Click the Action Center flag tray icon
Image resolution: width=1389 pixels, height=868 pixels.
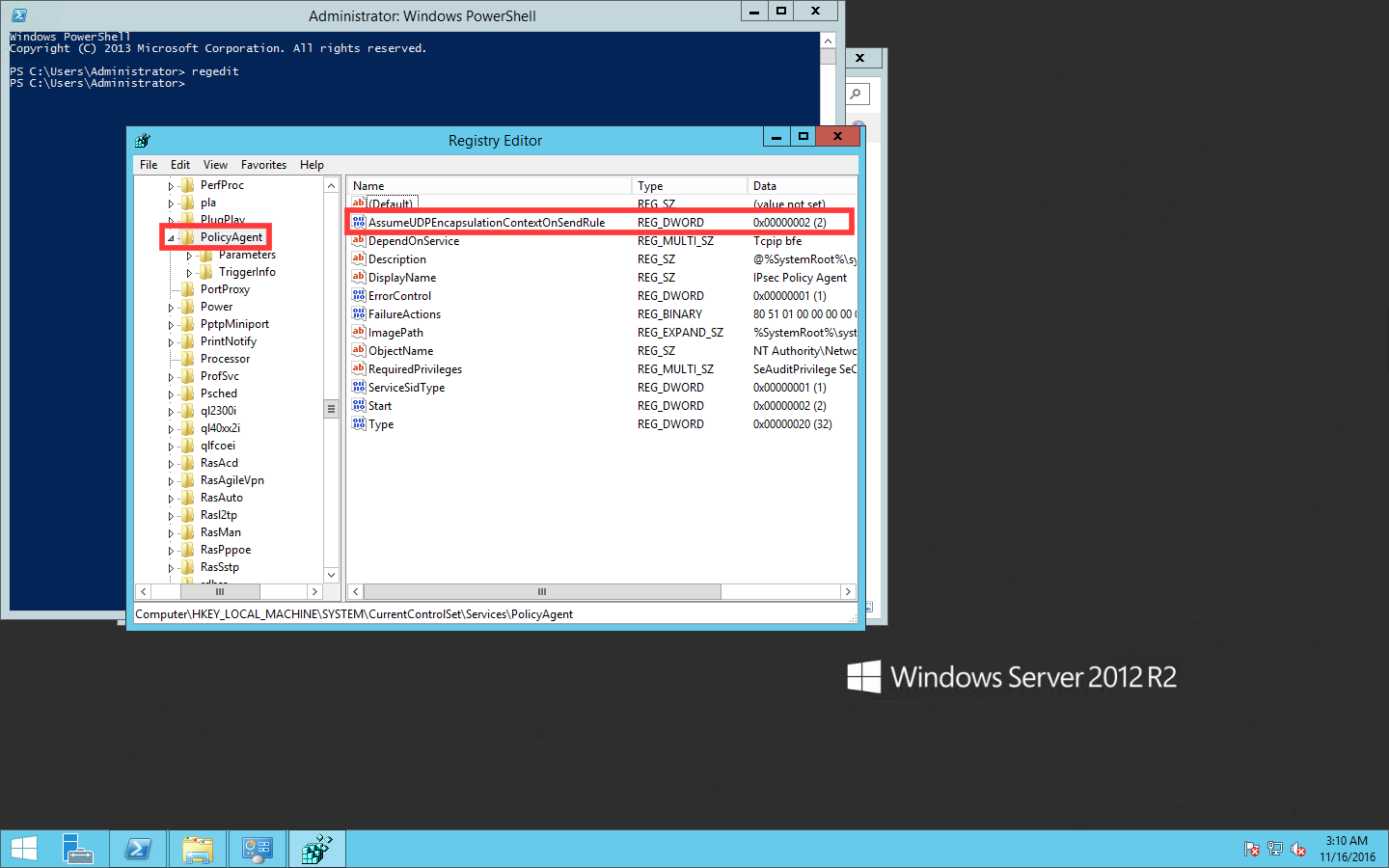(1252, 849)
